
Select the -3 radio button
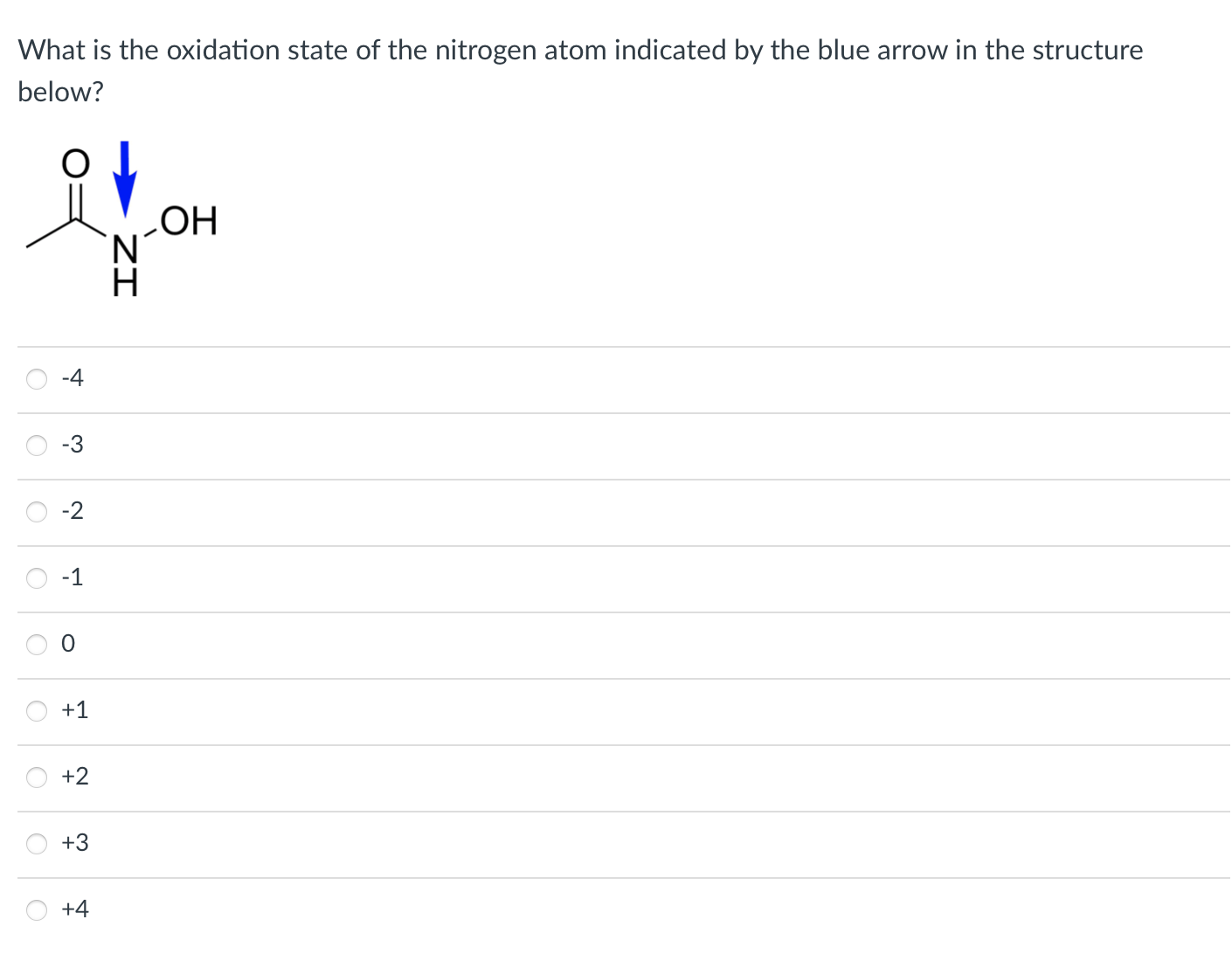pyautogui.click(x=37, y=446)
